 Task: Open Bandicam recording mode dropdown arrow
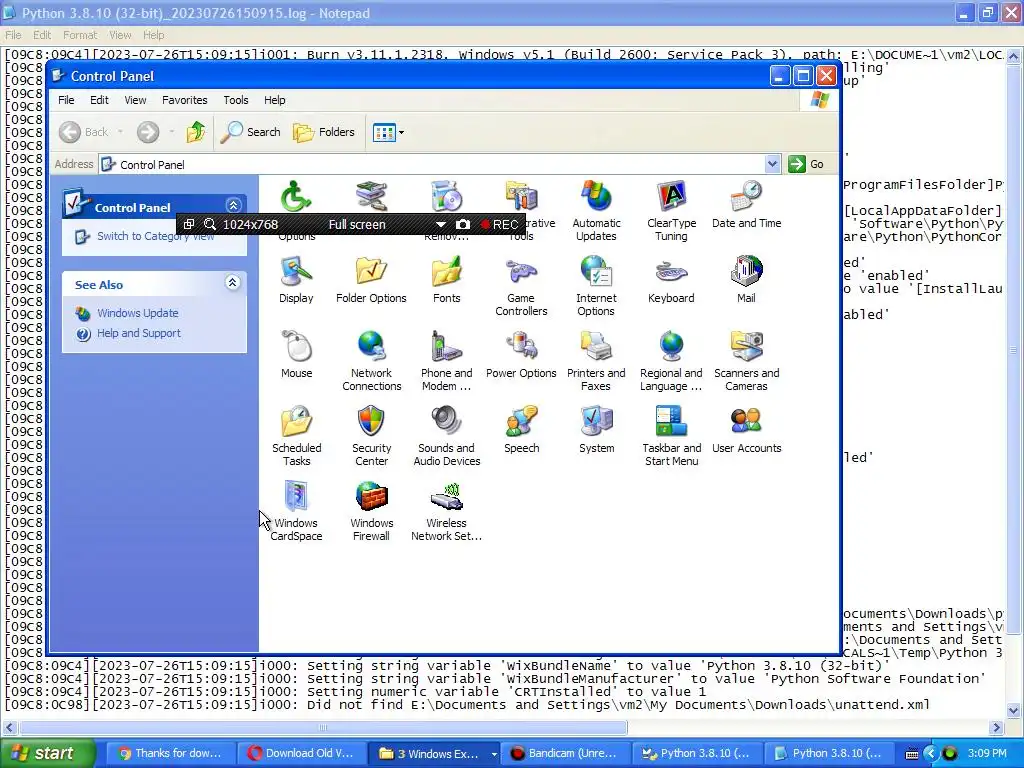(441, 225)
